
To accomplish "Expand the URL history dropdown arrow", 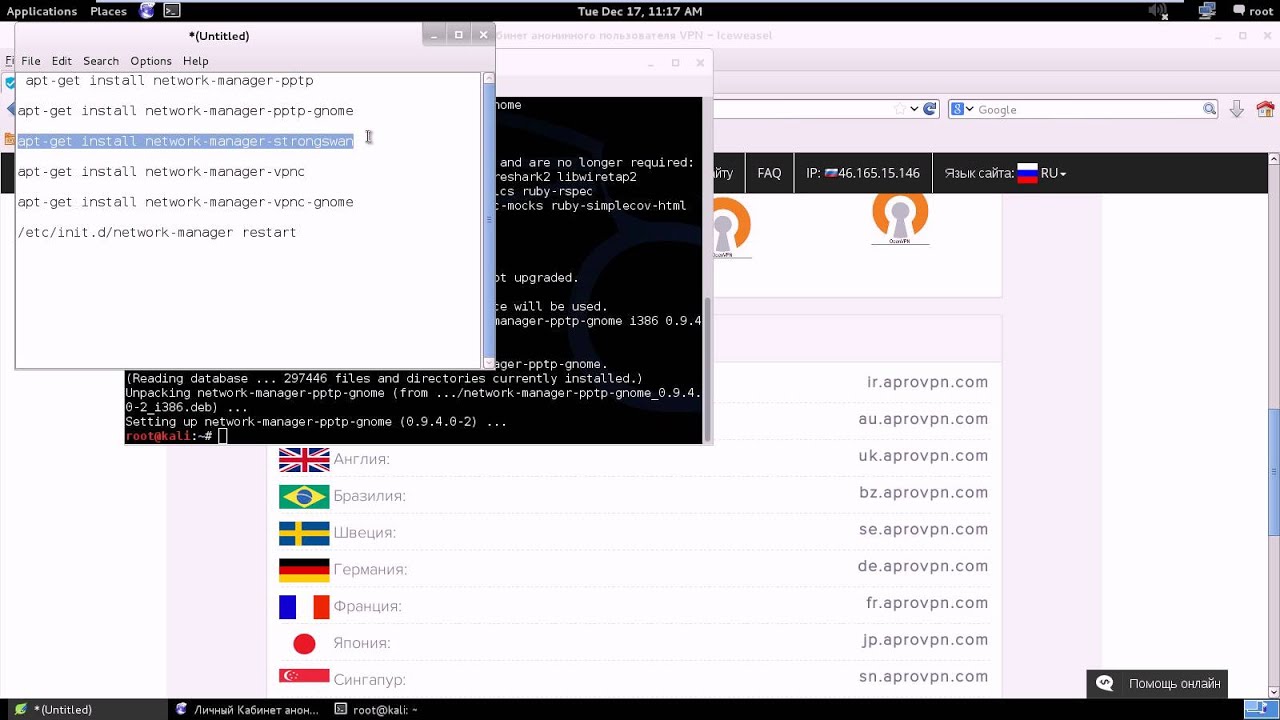I will click(x=914, y=109).
